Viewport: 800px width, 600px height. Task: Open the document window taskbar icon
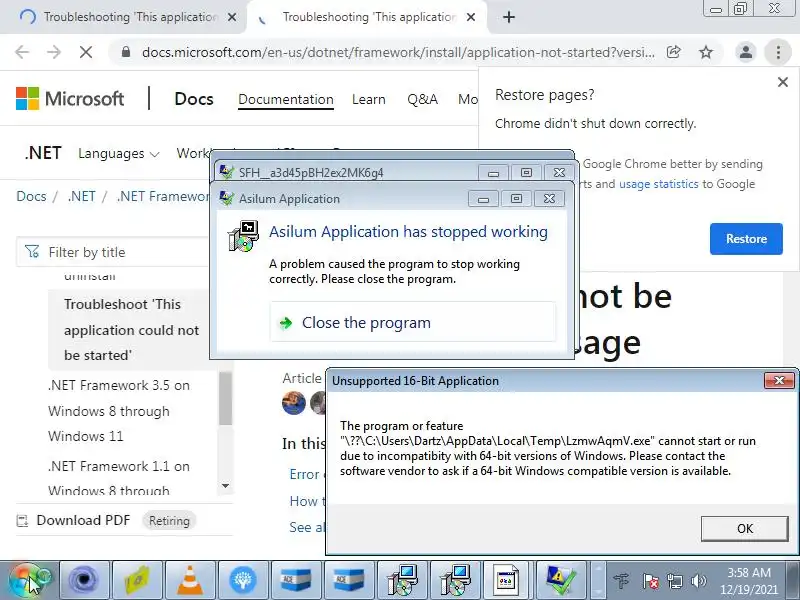point(508,581)
